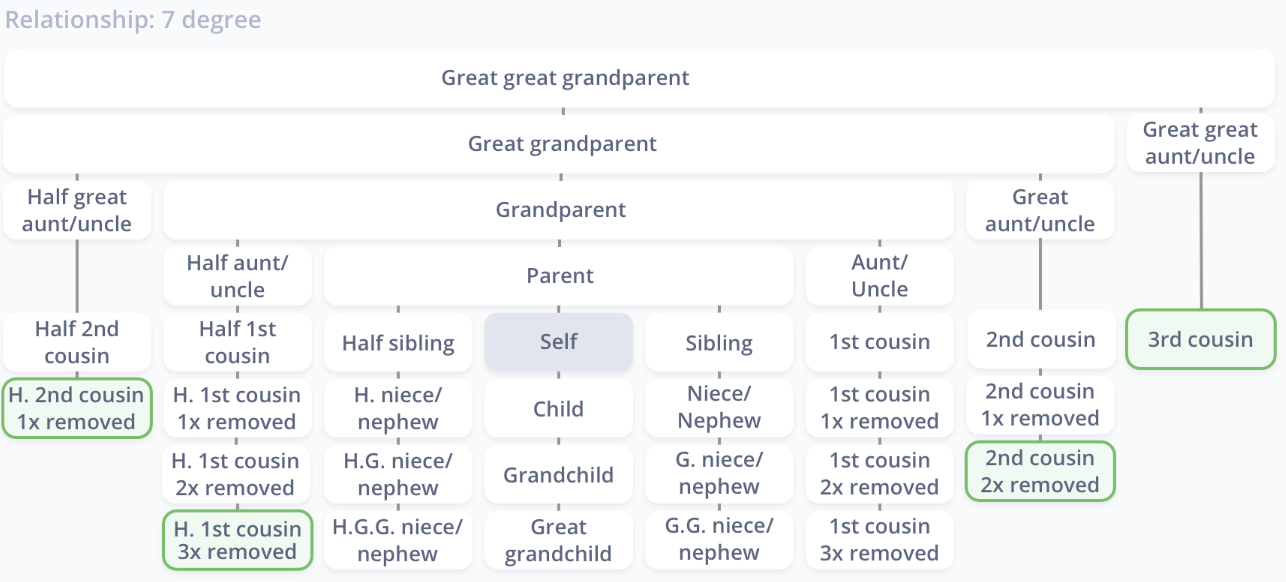Click the 1st cousin 3x removed box
The height and width of the screenshot is (582, 1286).
coord(880,540)
